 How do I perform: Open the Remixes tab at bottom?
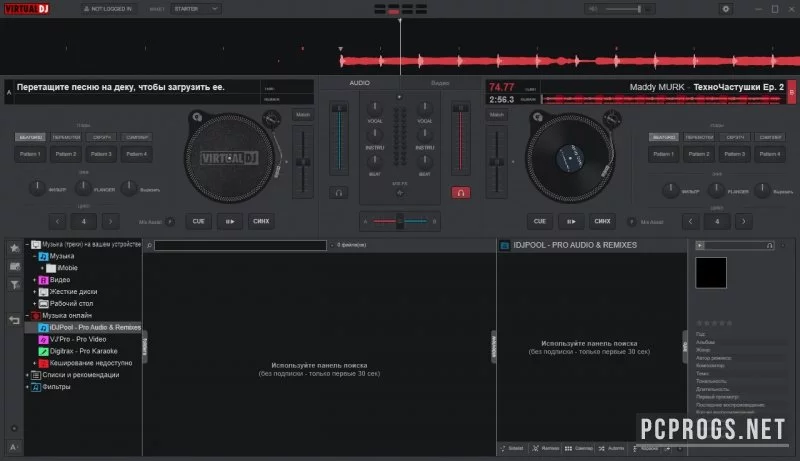[545, 448]
